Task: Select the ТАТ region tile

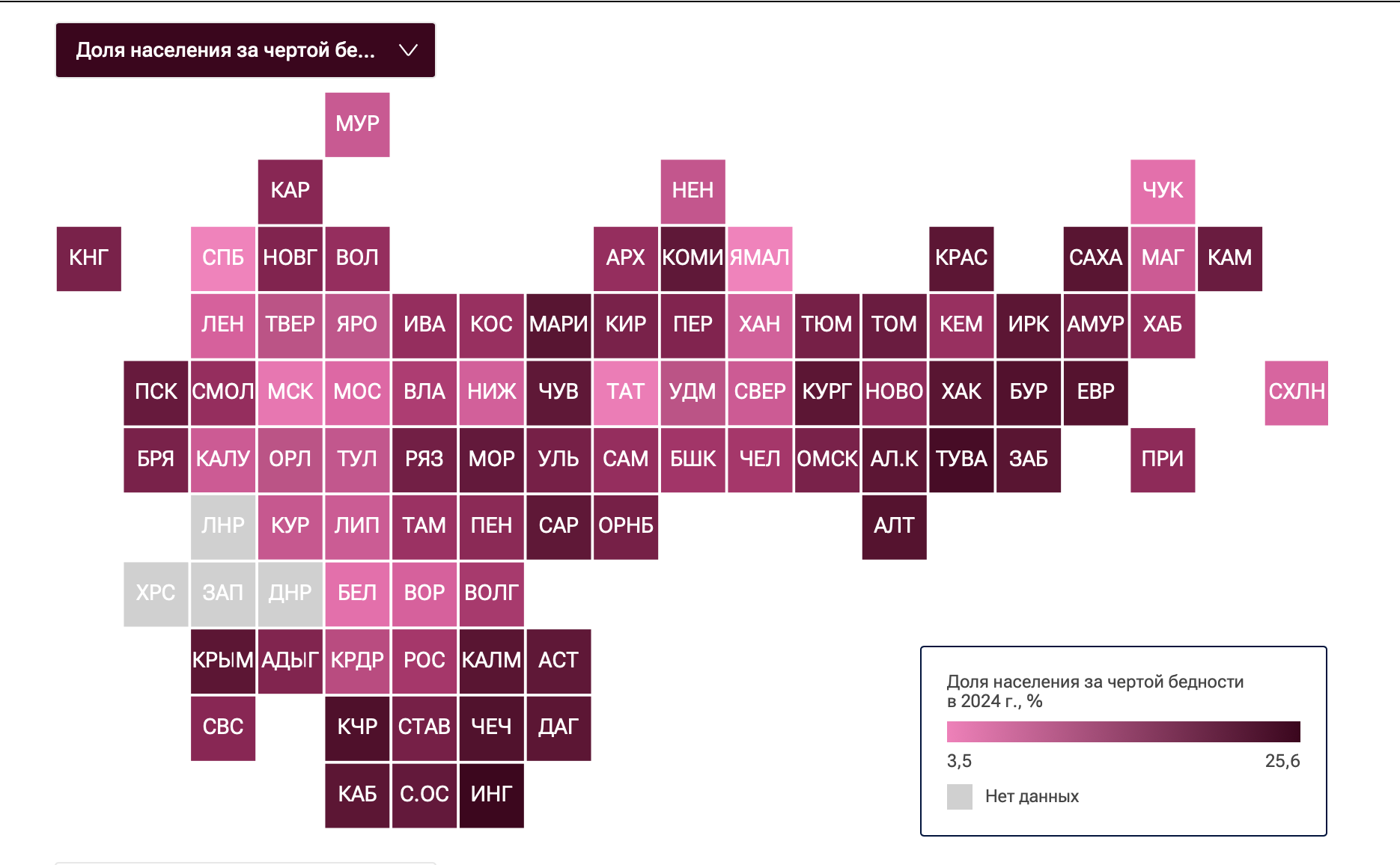Action: 626,392
